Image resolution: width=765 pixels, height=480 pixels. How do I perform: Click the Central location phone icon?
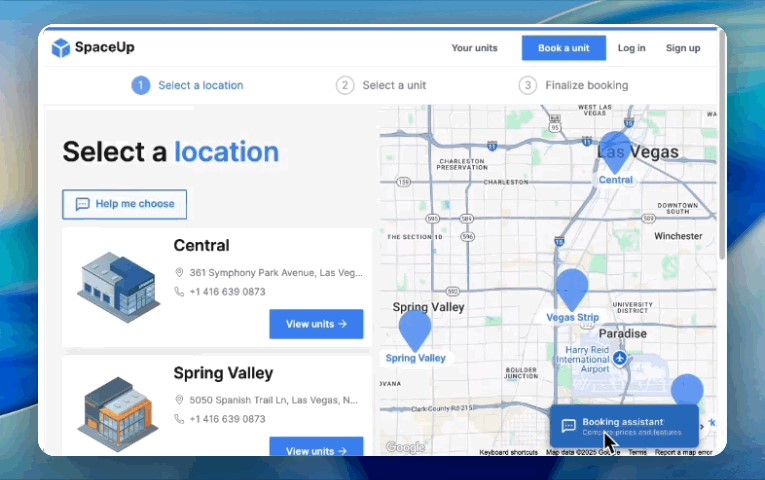(180, 292)
